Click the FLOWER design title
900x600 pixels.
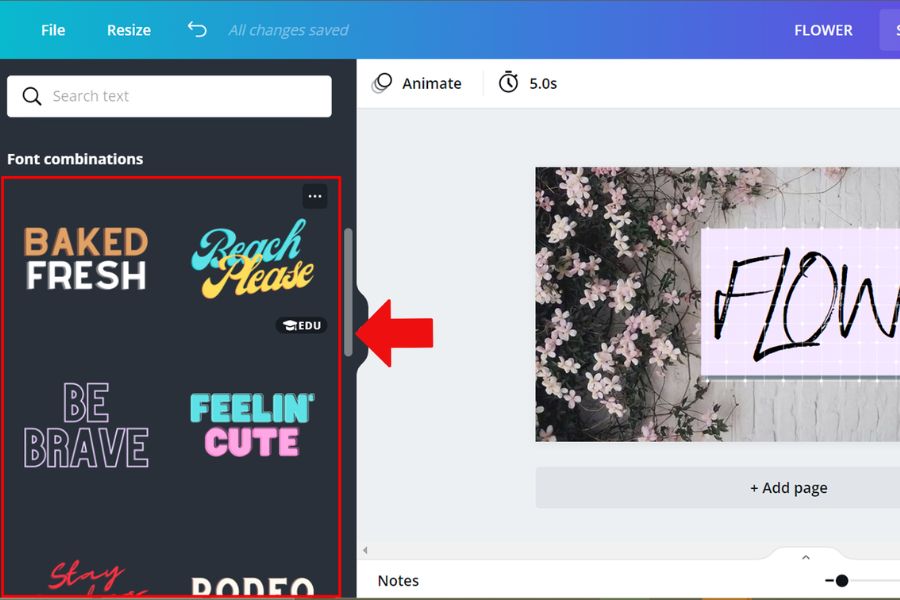pos(823,30)
